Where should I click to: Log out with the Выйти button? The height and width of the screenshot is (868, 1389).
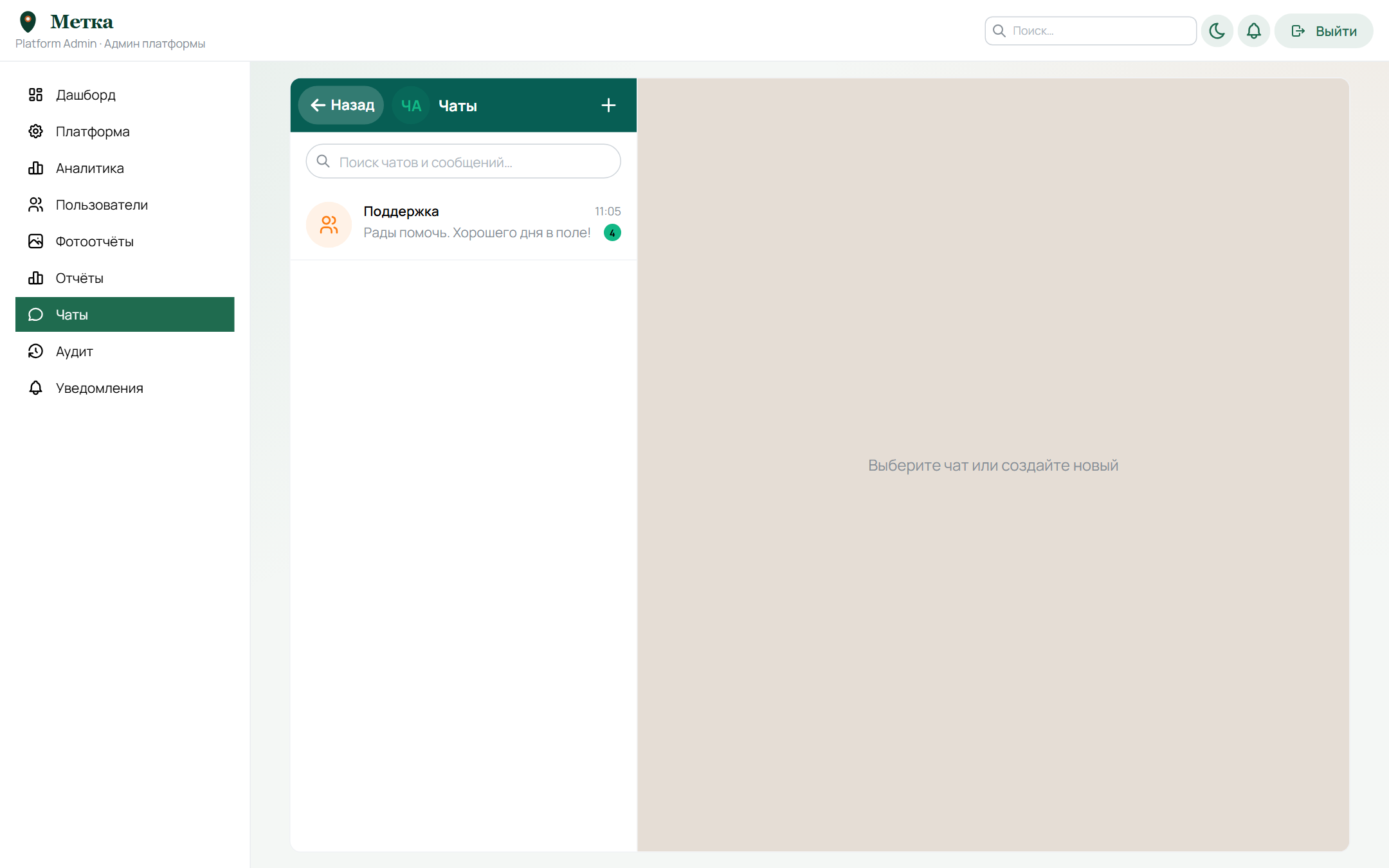(1323, 31)
